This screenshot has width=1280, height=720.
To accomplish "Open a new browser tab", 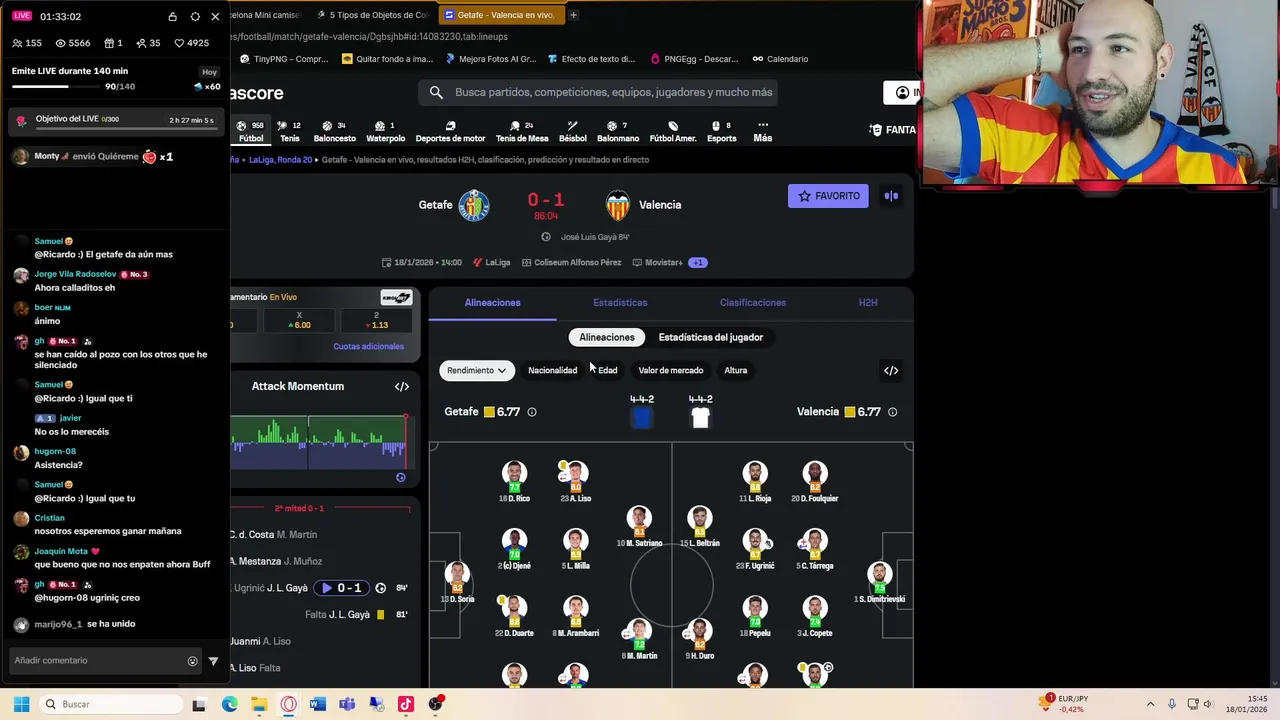I will click(573, 15).
